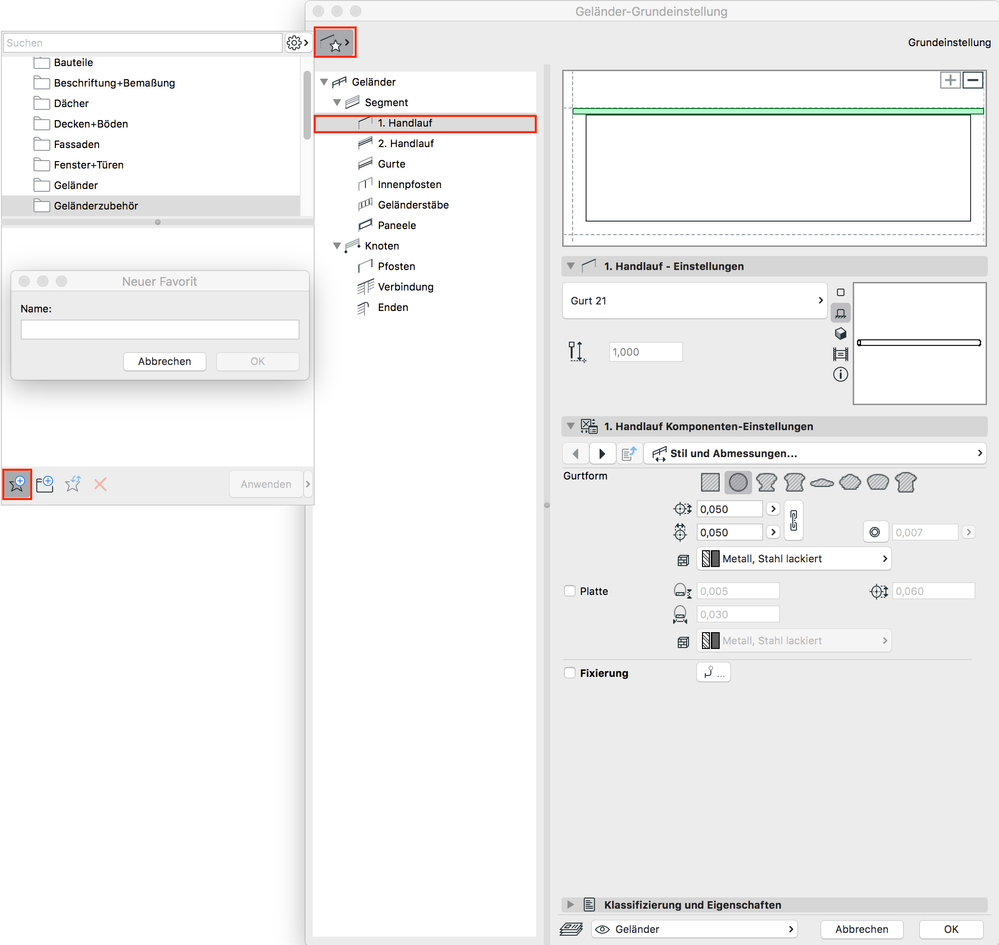Click the Name field in Neuer Favorit
Screen dimensions: 999x945
coord(160,329)
